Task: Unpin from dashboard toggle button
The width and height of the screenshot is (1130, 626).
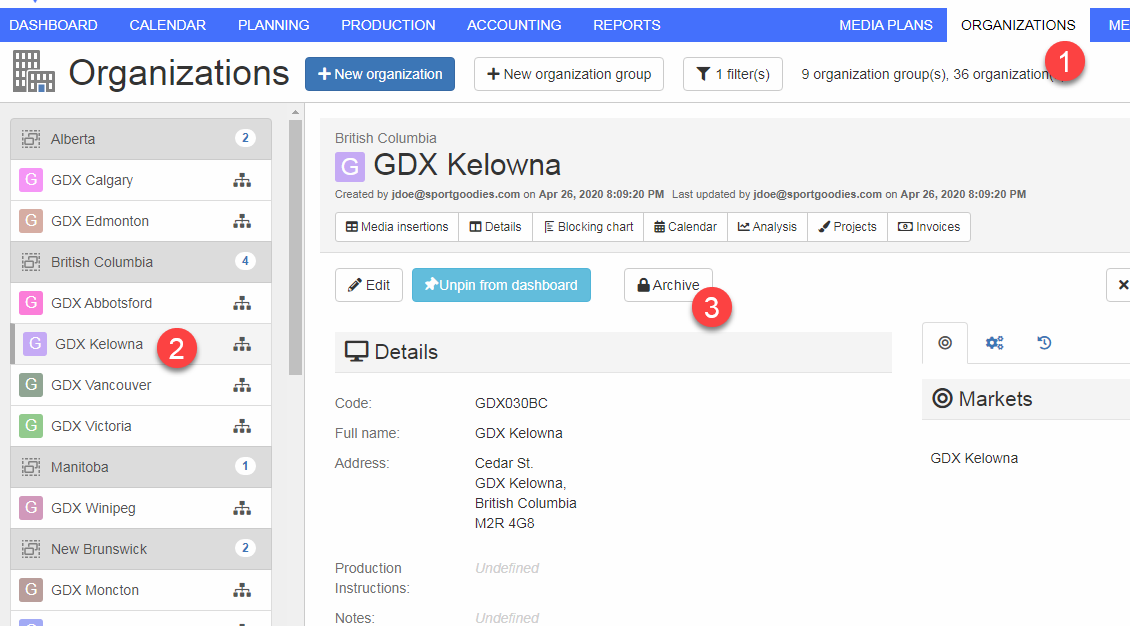Action: tap(501, 285)
